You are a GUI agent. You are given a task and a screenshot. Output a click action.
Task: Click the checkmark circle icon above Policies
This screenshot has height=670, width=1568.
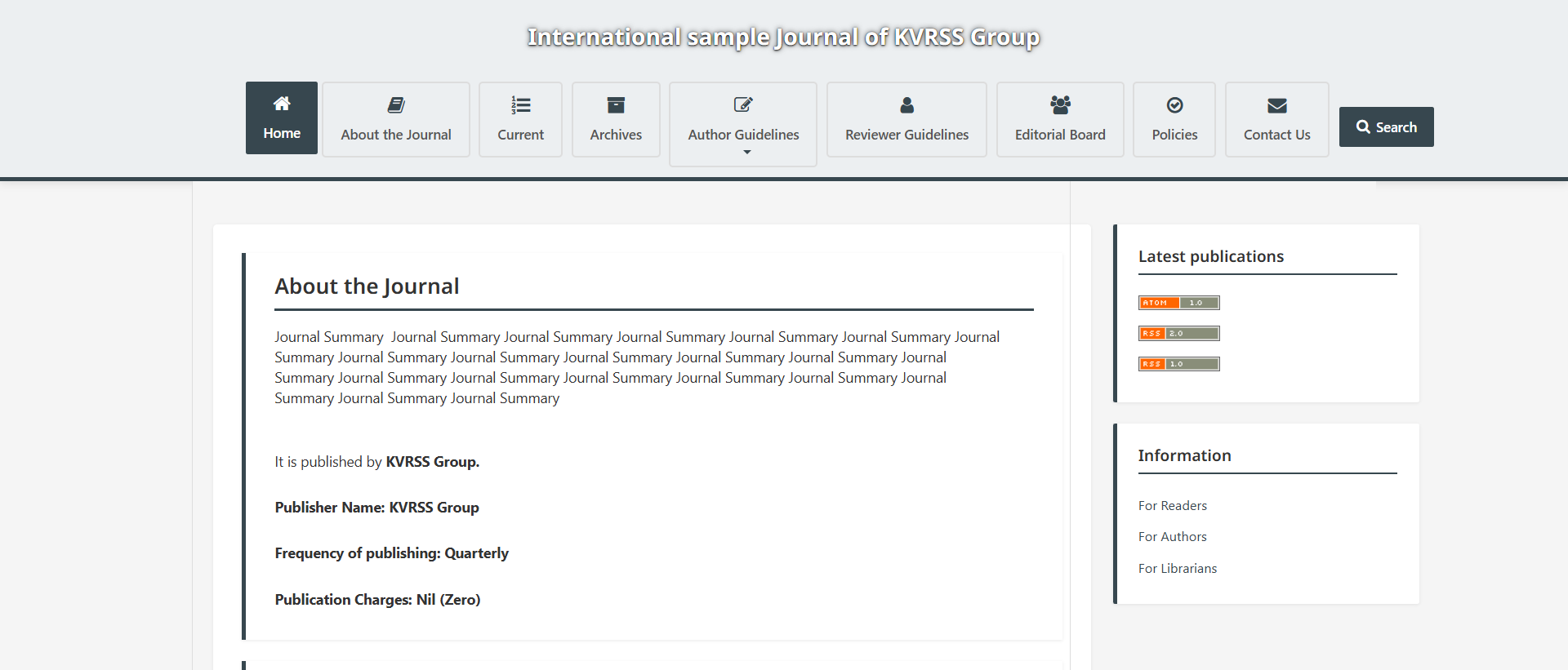pos(1174,104)
